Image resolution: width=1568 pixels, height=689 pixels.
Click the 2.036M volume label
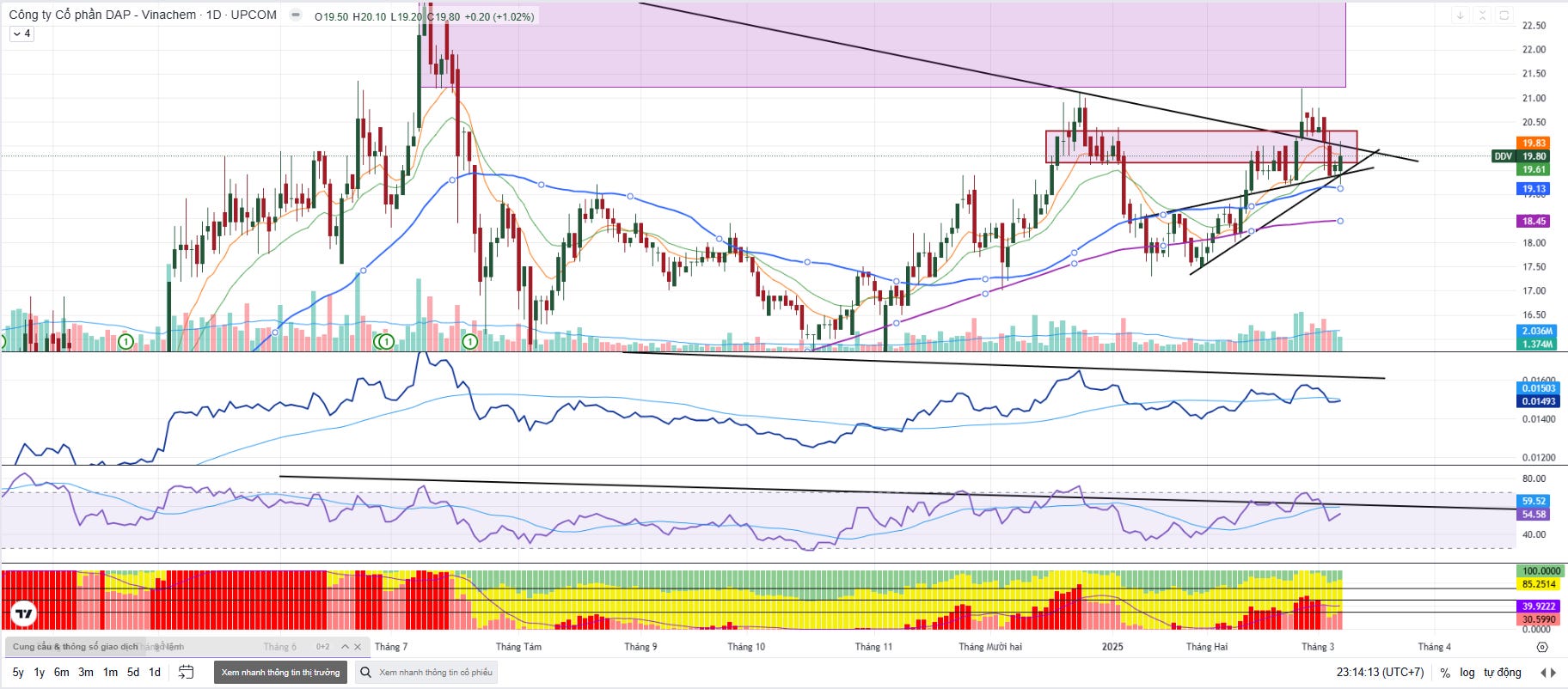coord(1536,331)
